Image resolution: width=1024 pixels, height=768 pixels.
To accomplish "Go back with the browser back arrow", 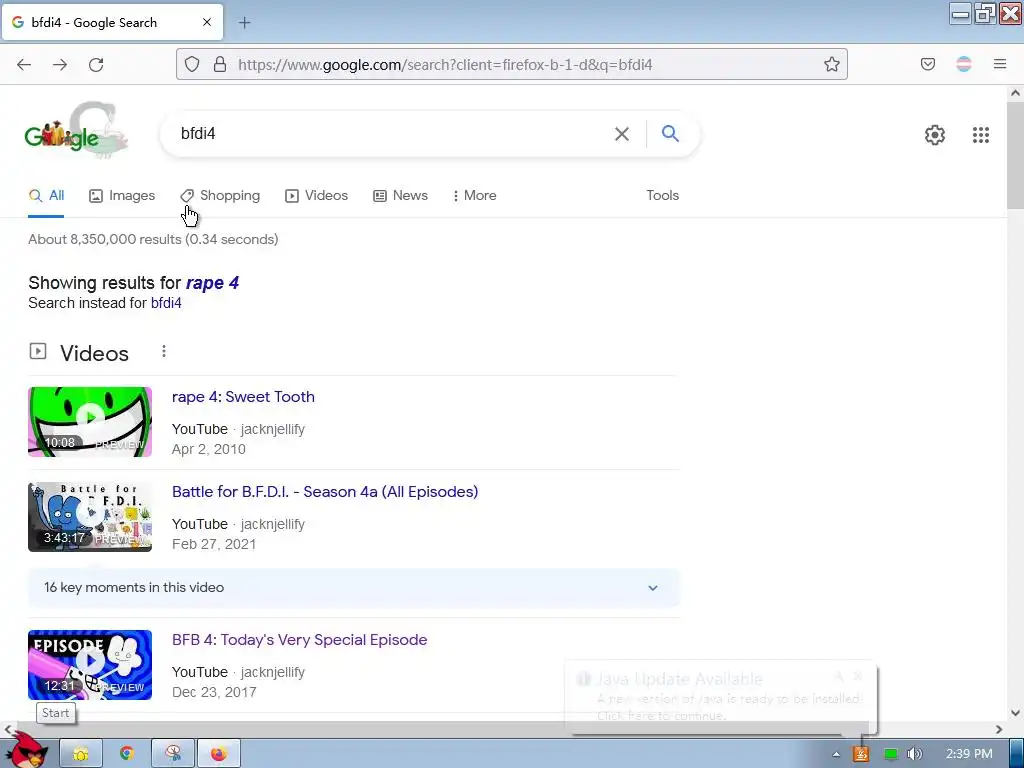I will (24, 64).
